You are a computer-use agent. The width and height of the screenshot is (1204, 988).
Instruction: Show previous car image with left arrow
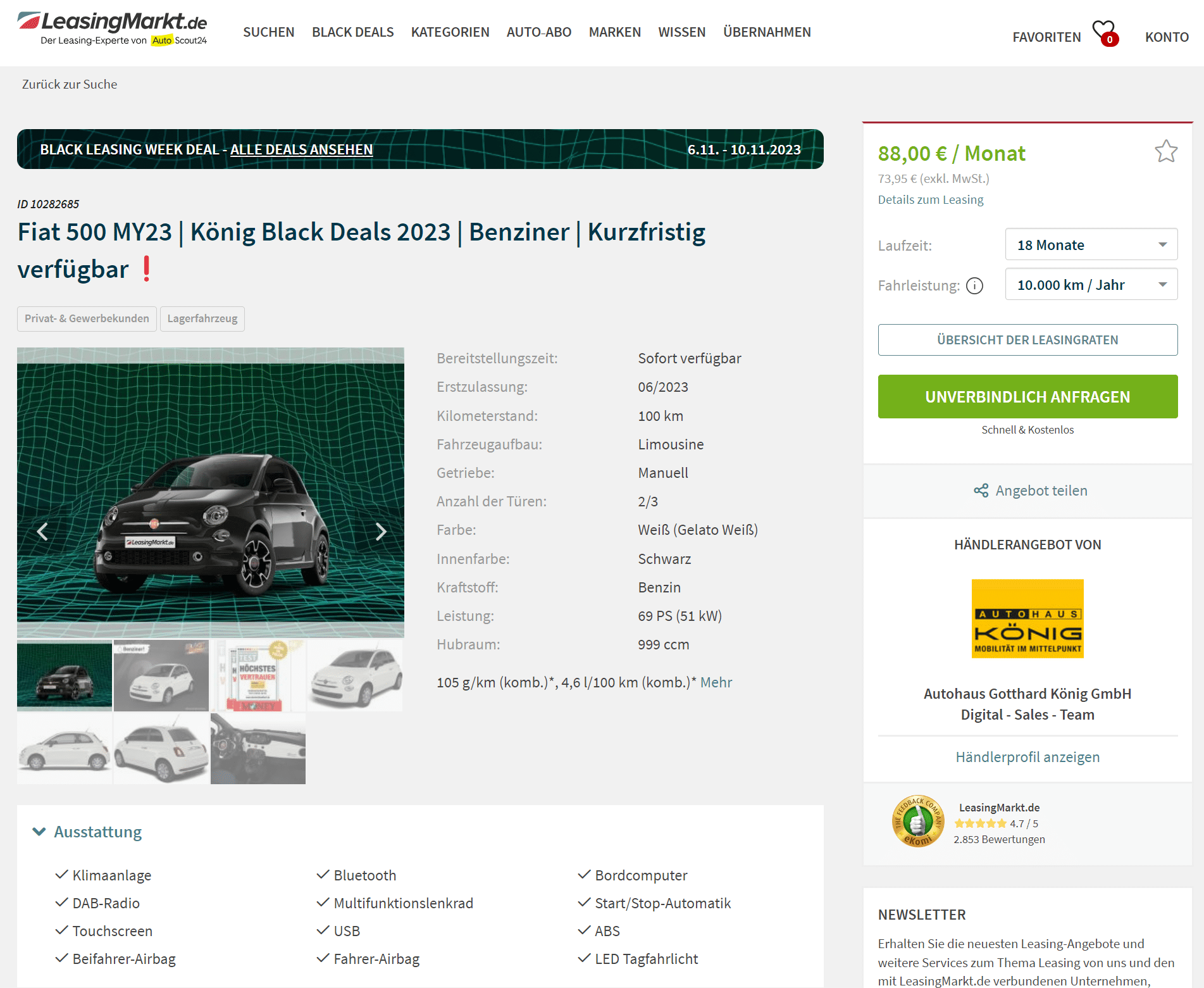(x=42, y=532)
